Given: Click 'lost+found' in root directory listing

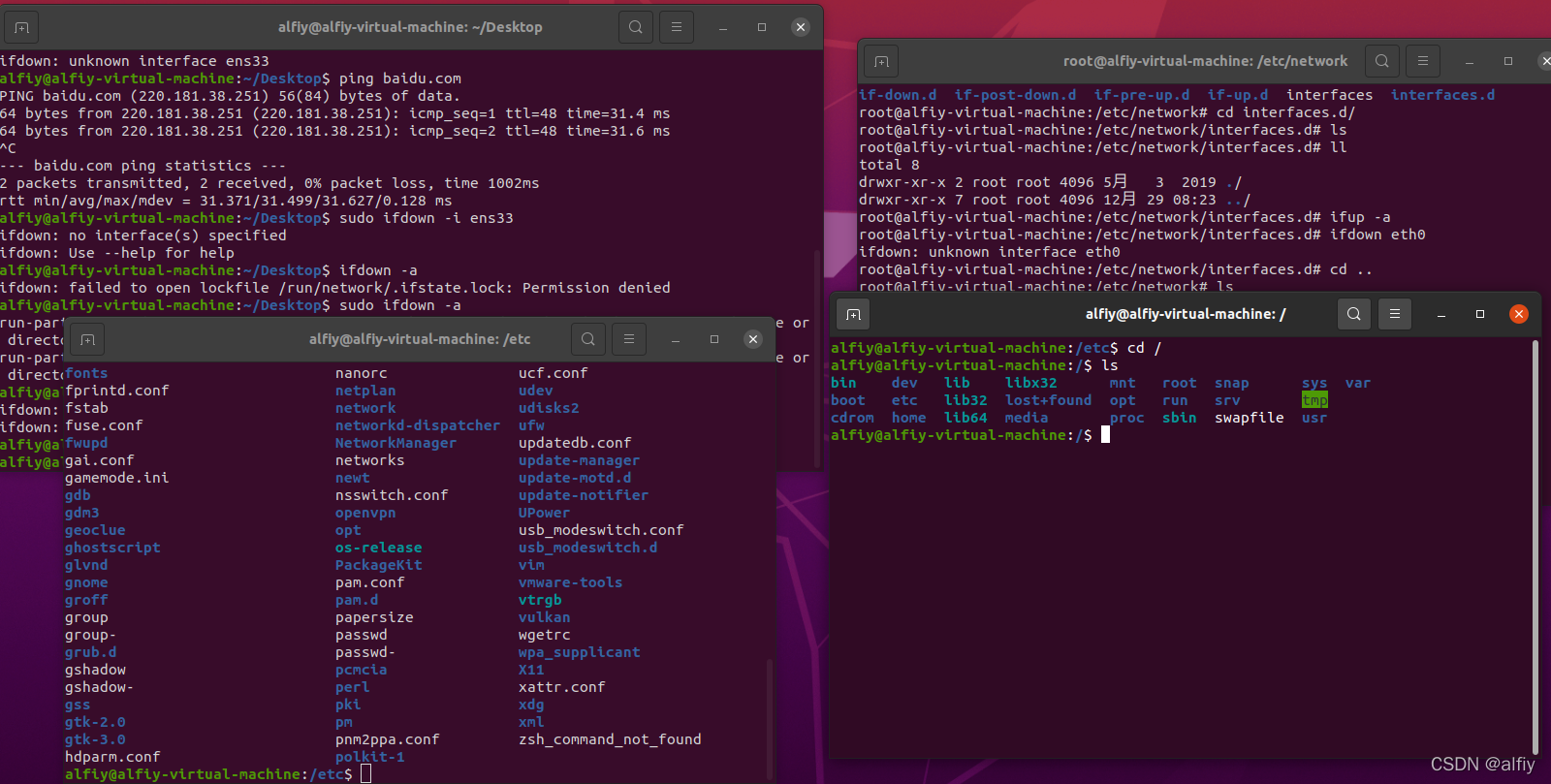Looking at the screenshot, I should (1048, 400).
